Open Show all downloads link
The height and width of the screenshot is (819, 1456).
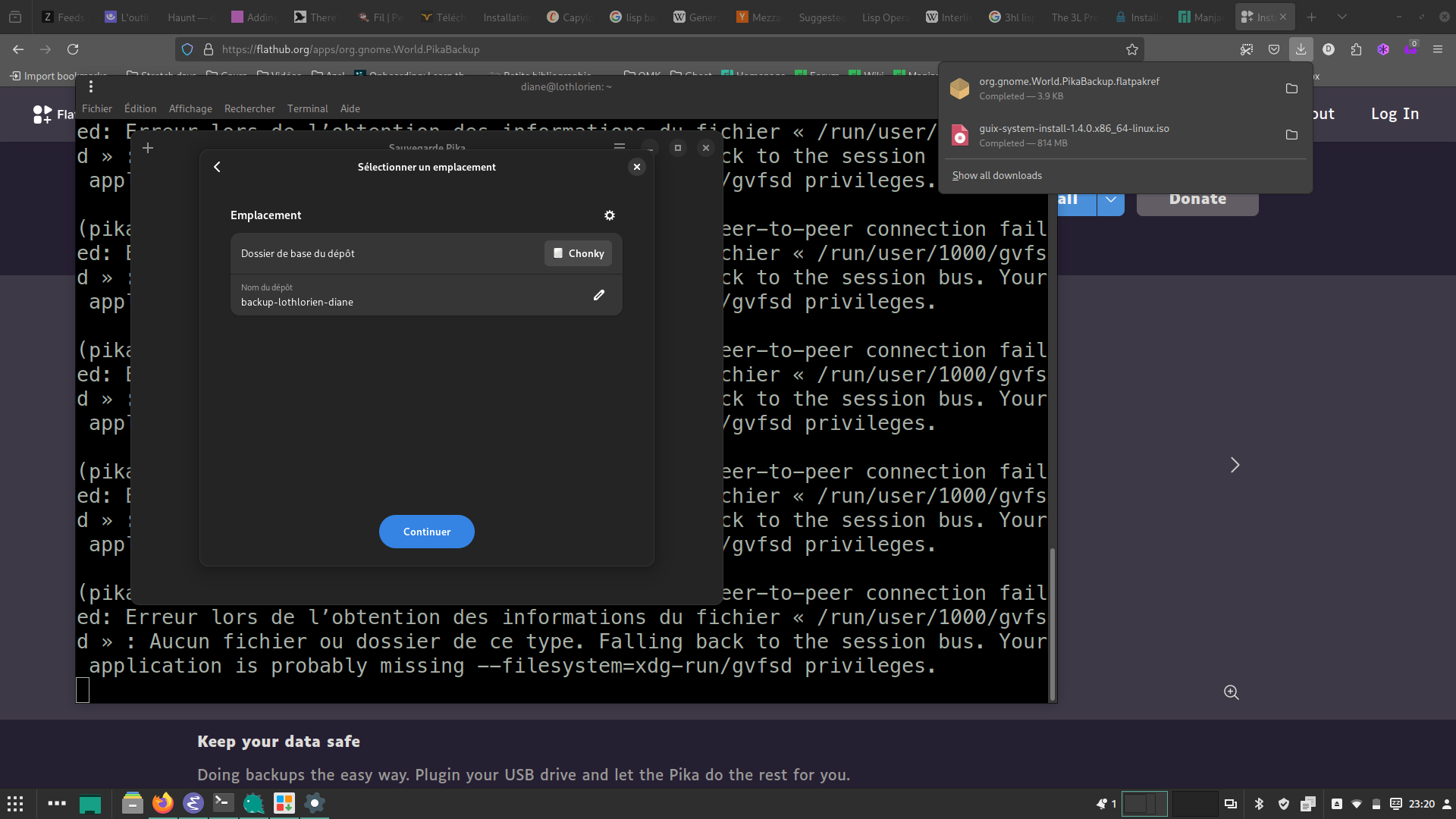pyautogui.click(x=997, y=175)
